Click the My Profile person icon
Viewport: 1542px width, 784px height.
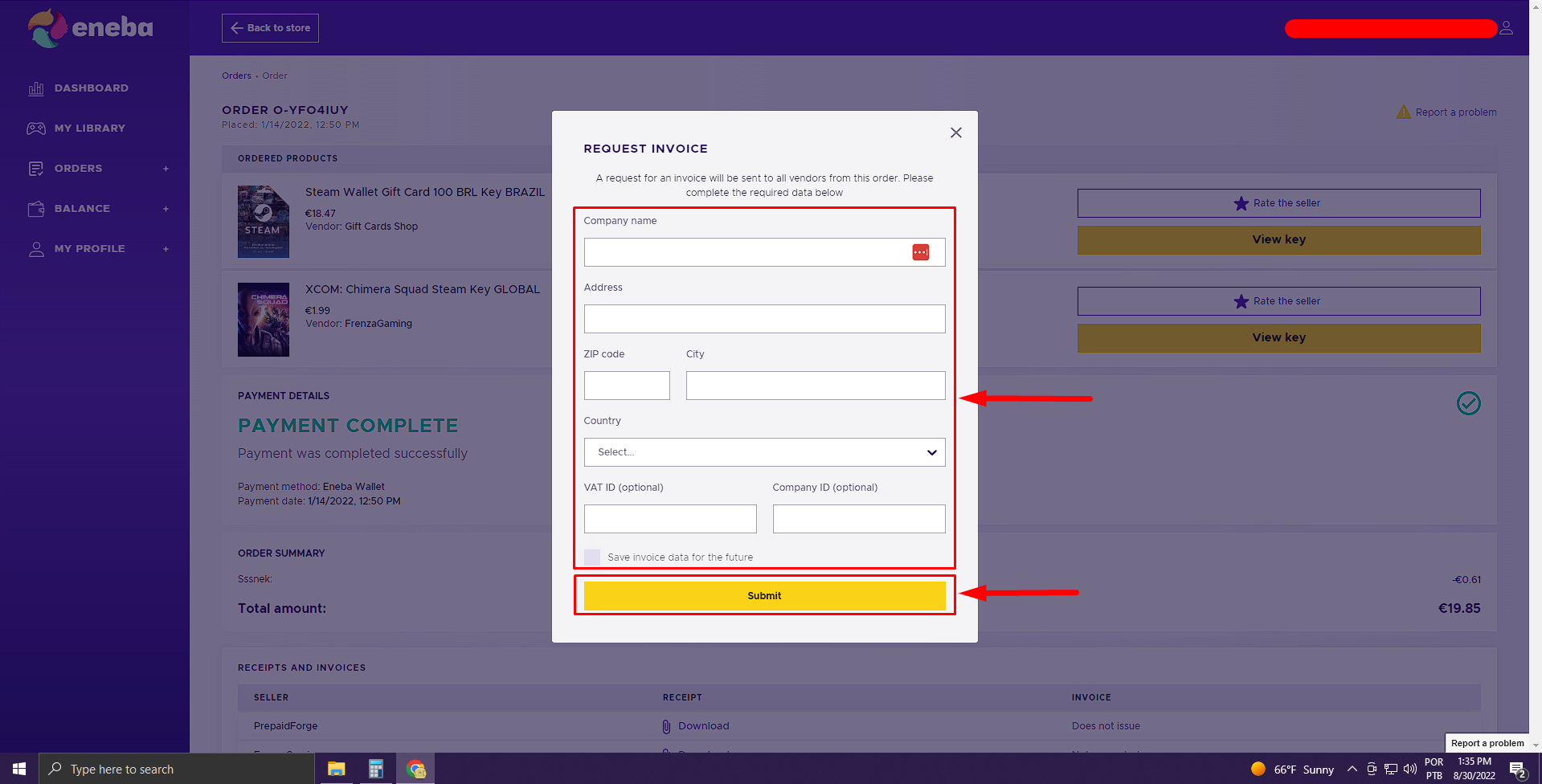point(36,249)
